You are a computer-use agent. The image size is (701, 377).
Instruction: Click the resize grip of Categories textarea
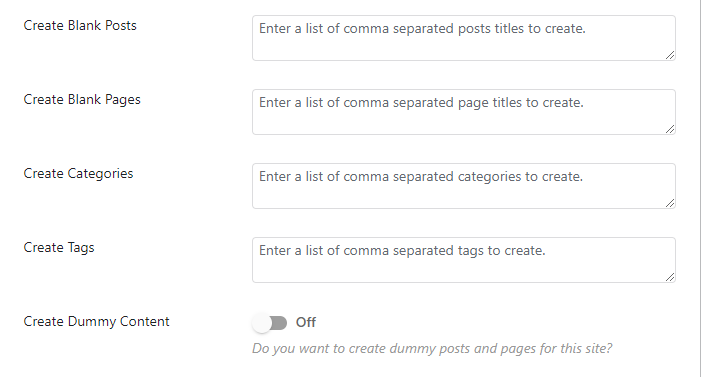pyautogui.click(x=670, y=203)
